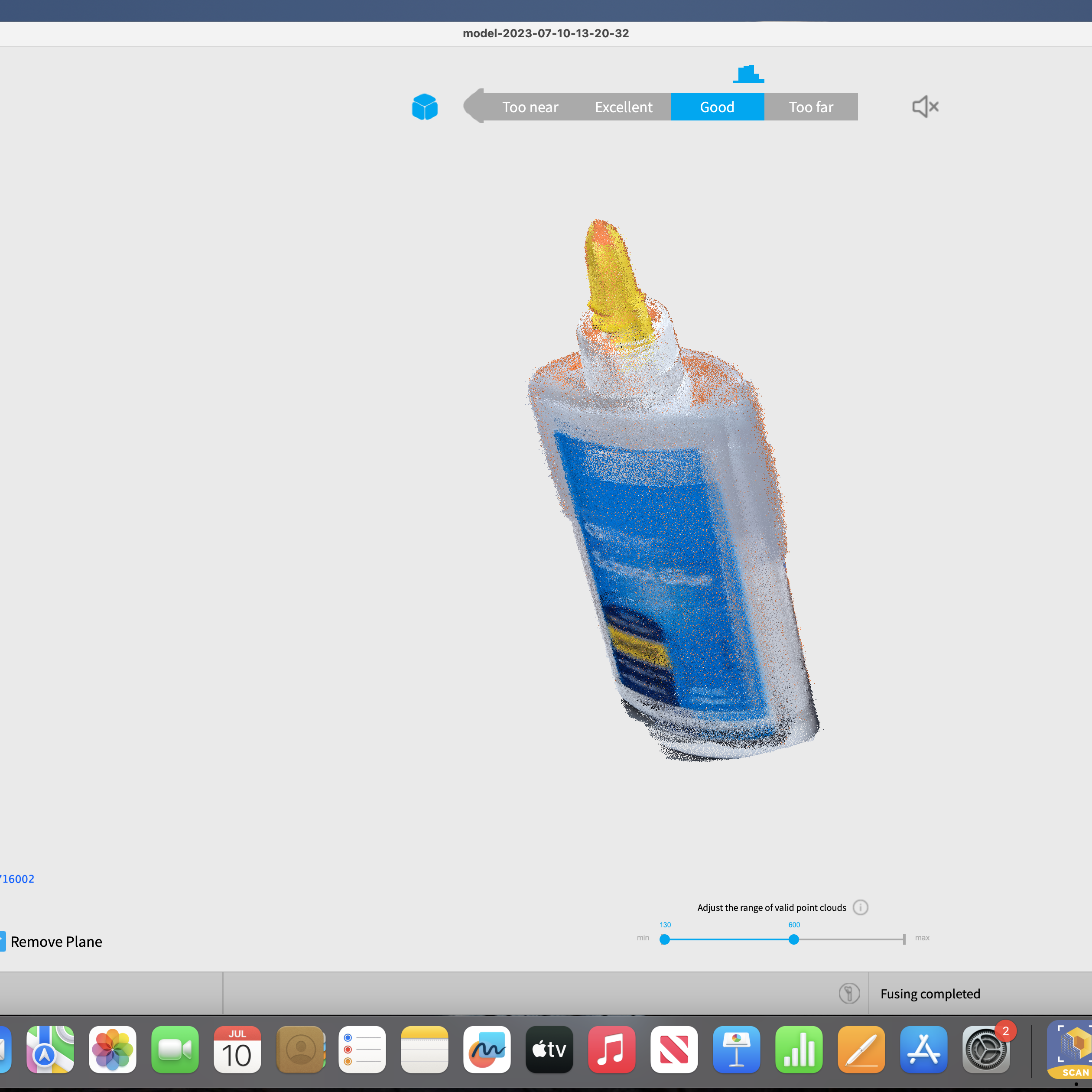Open Pages from the dock
This screenshot has width=1092, height=1092.
coord(861,1049)
